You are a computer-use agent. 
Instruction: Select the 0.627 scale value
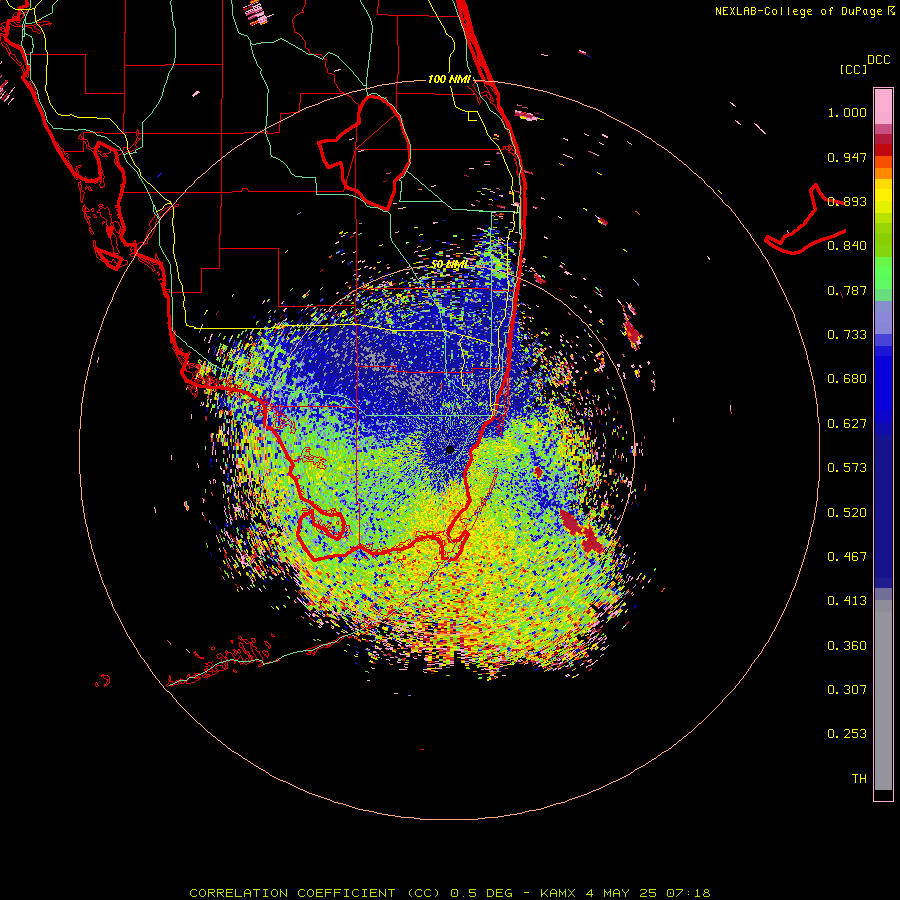tap(847, 424)
